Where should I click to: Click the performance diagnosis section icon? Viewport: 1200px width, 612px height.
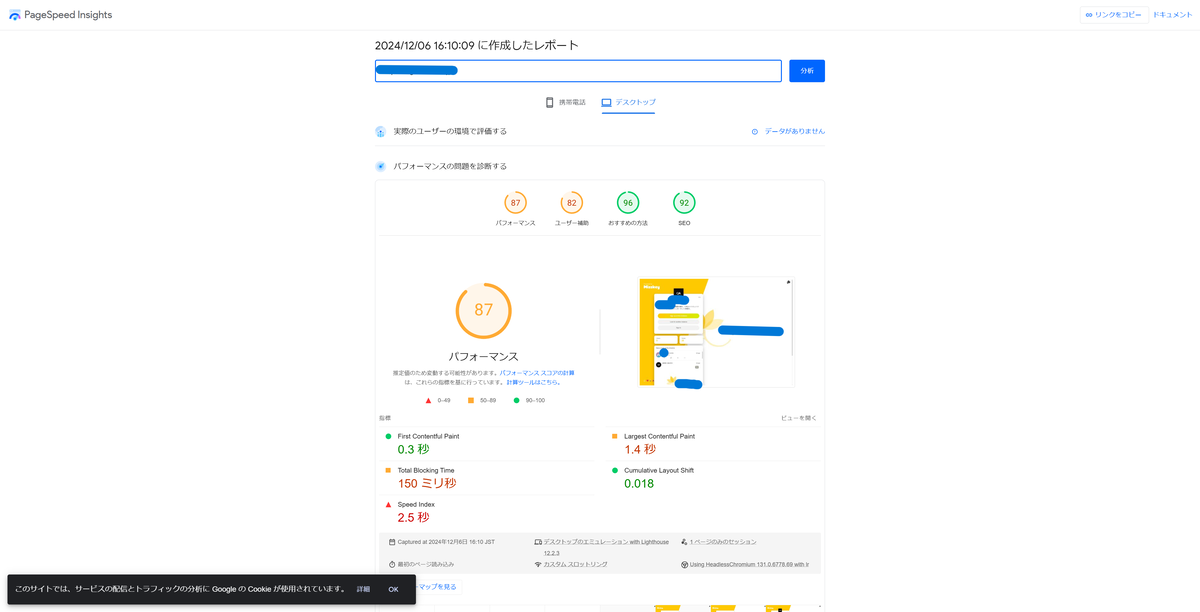pyautogui.click(x=380, y=166)
